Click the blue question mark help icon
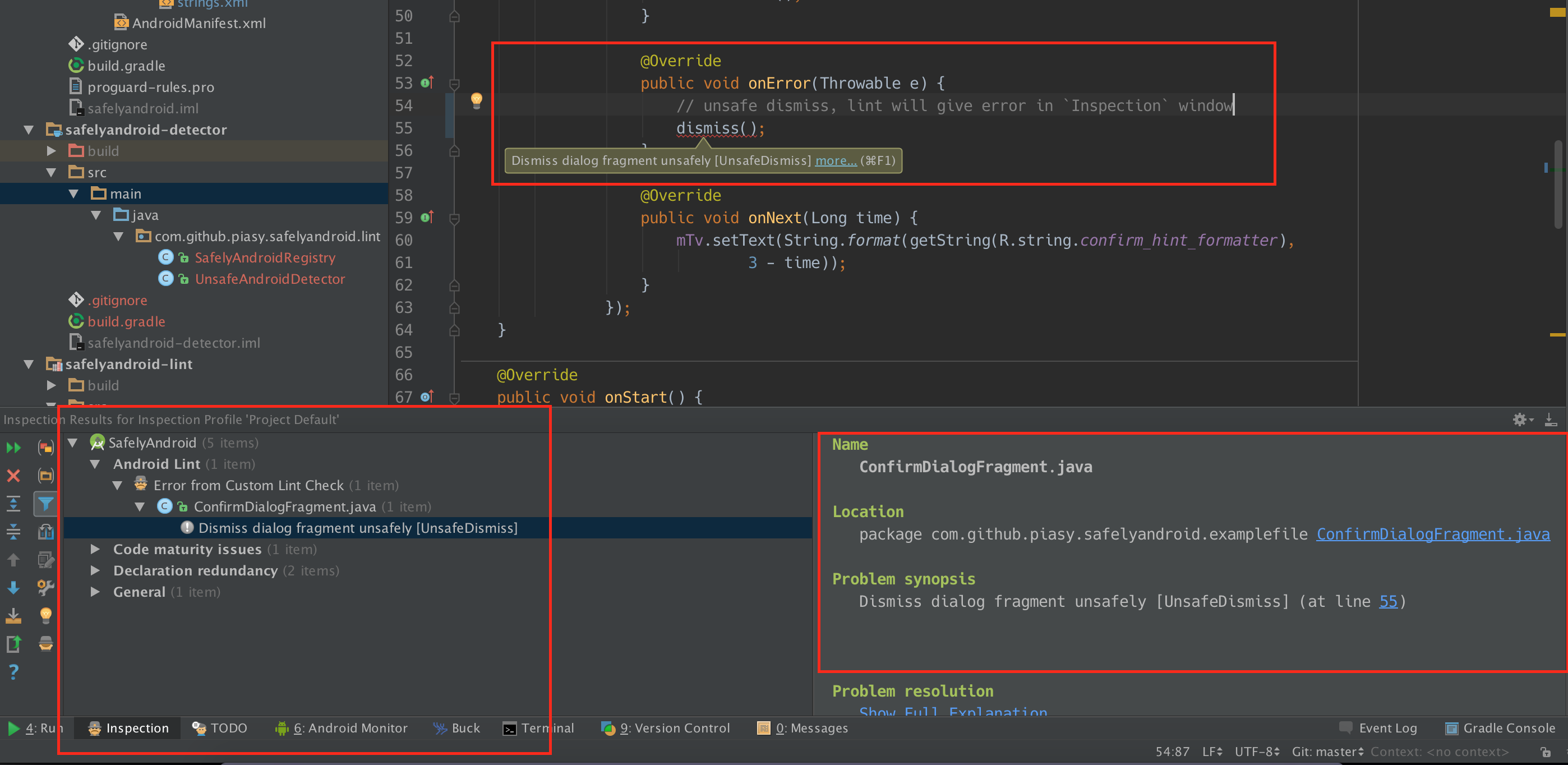 (13, 671)
